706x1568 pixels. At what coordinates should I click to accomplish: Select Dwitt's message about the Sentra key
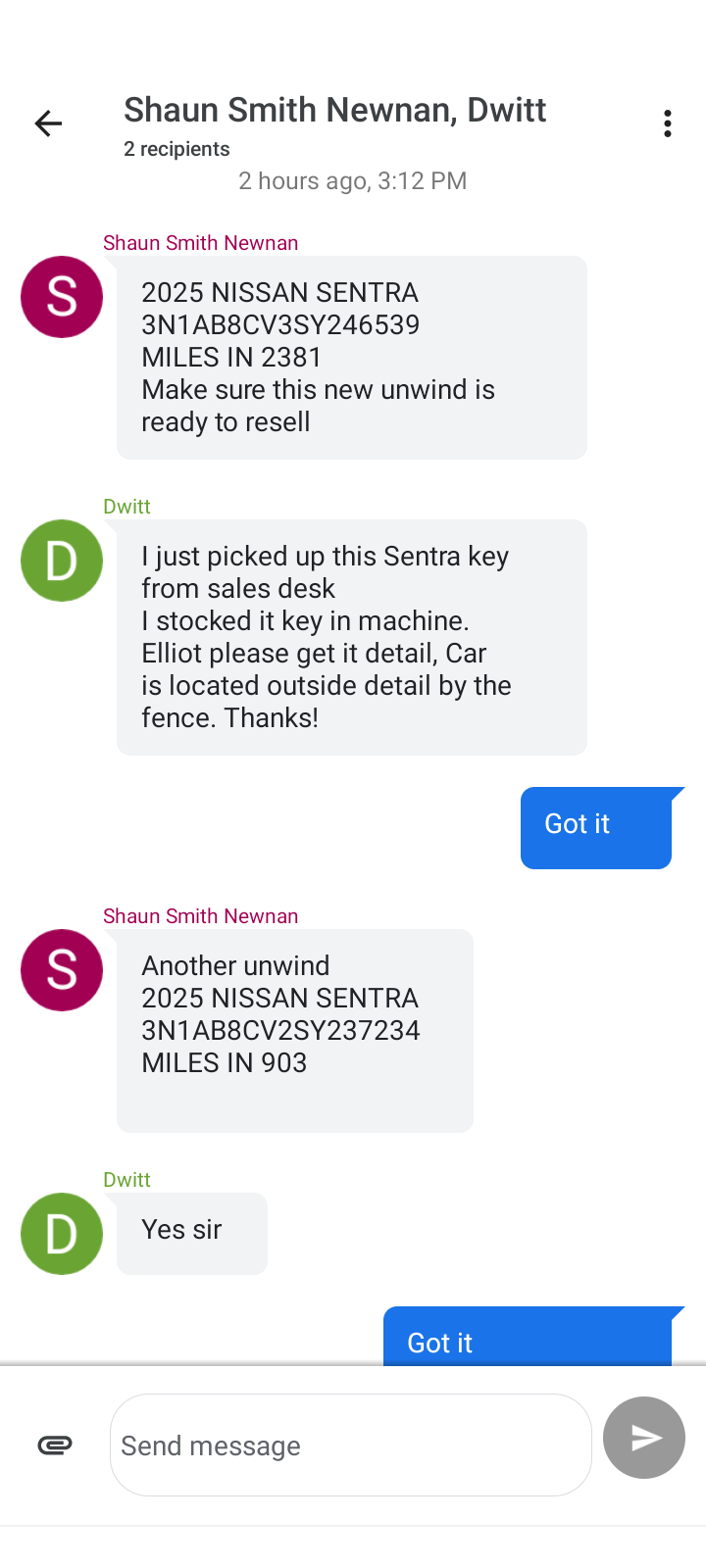[x=351, y=637]
